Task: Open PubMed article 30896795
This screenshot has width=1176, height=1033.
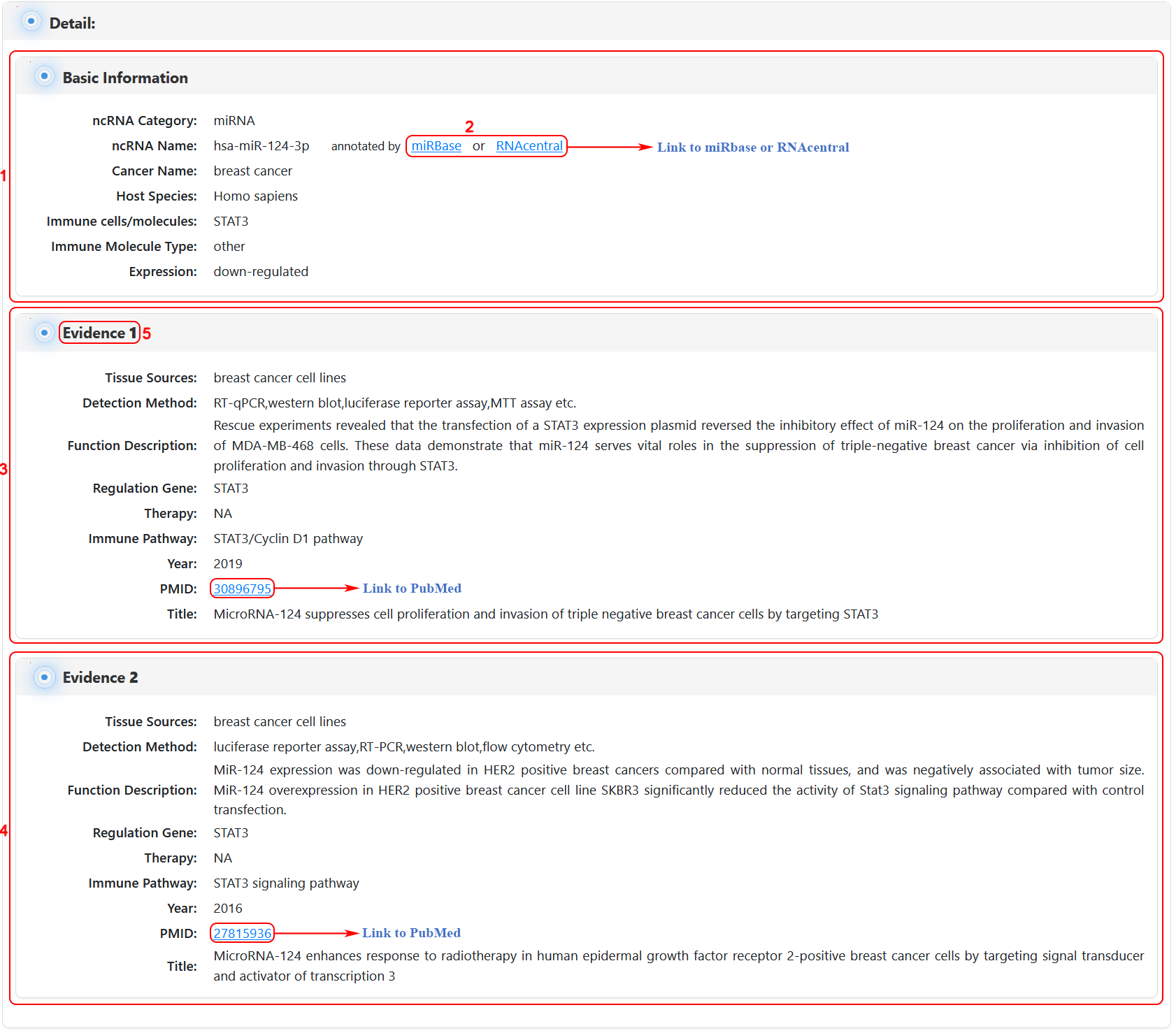Action: pos(242,589)
